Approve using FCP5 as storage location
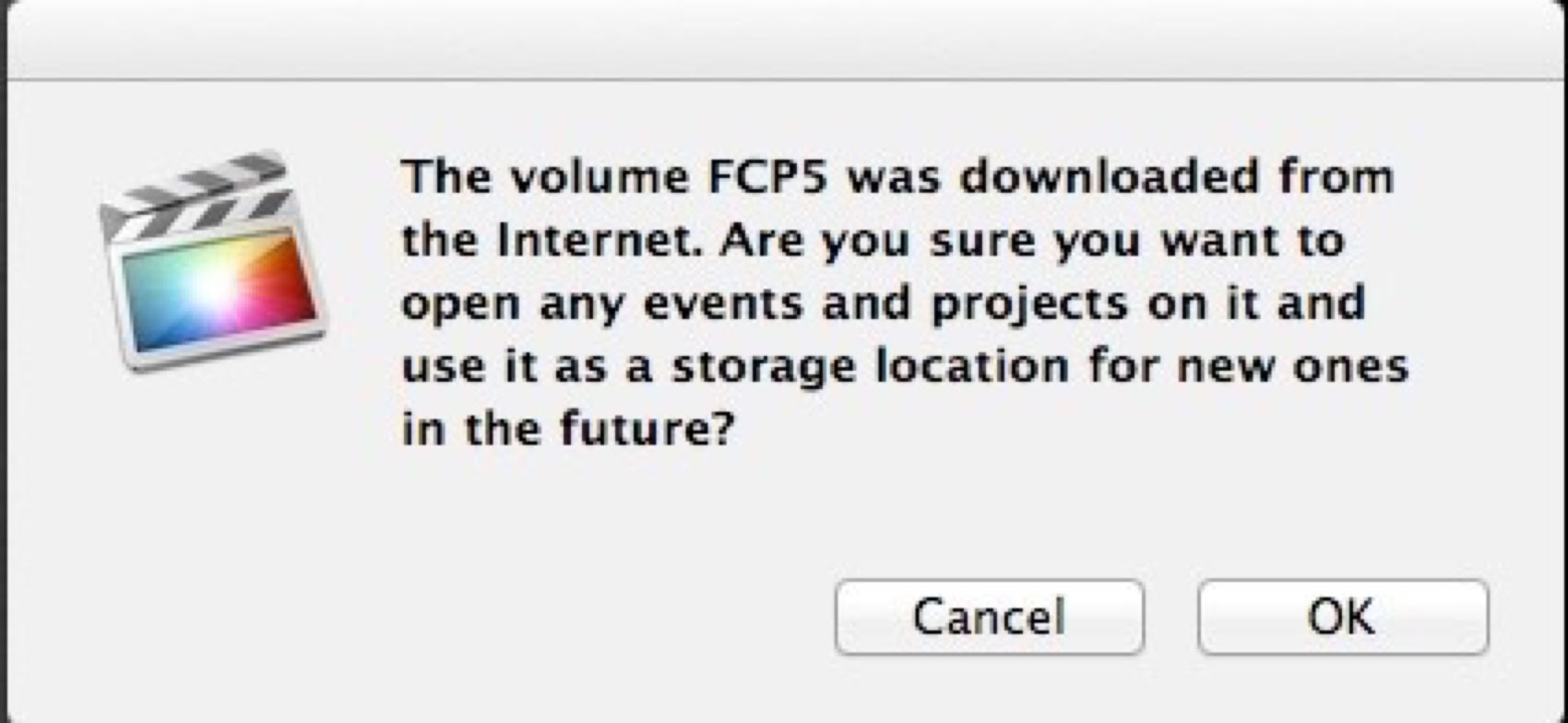This screenshot has width=1568, height=723. point(1342,616)
